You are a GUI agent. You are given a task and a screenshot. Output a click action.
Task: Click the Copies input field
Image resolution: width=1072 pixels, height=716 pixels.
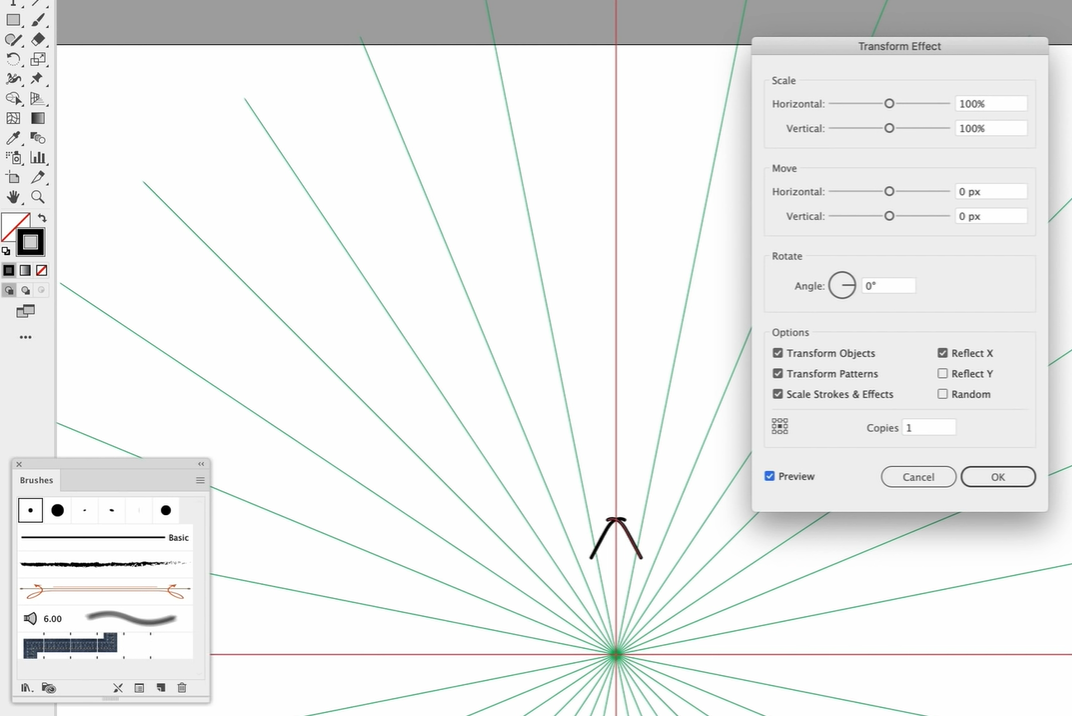click(x=929, y=428)
